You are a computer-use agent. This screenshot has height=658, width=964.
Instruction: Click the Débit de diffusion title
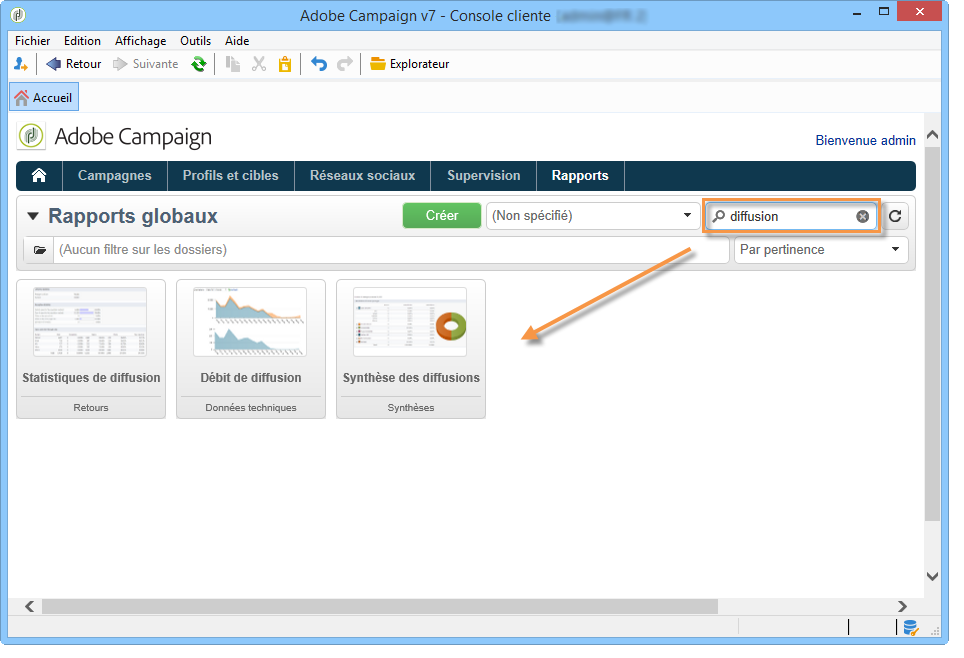tap(251, 378)
